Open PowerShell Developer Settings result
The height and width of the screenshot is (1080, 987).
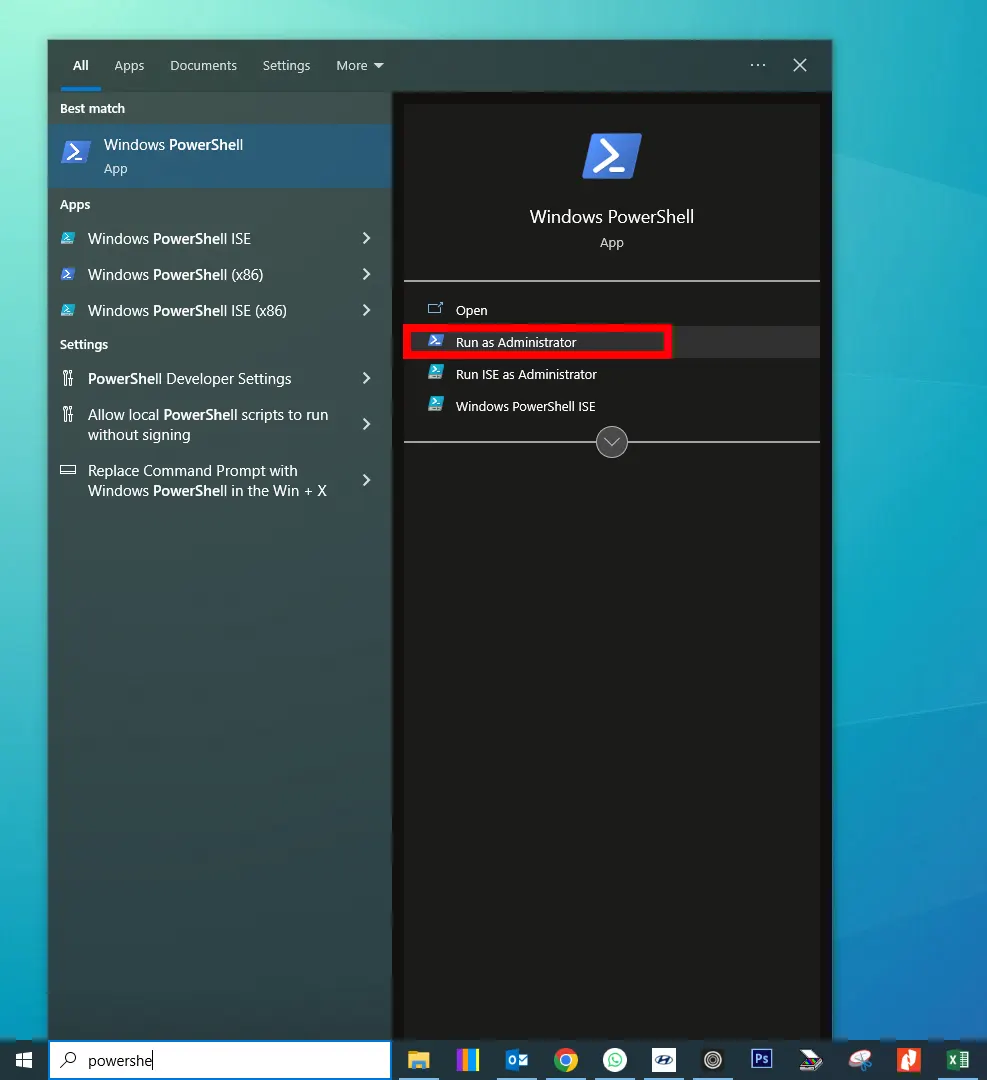[x=220, y=378]
